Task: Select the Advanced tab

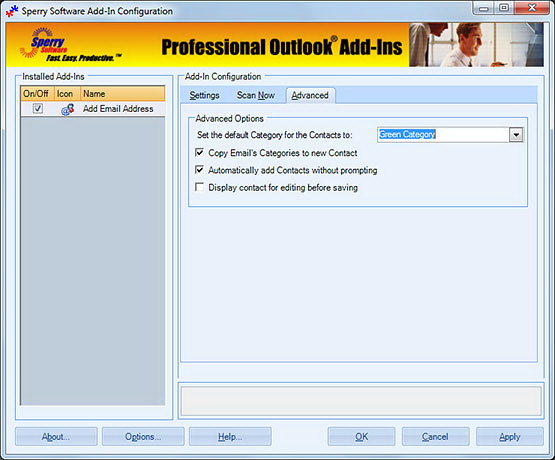Action: pyautogui.click(x=310, y=95)
